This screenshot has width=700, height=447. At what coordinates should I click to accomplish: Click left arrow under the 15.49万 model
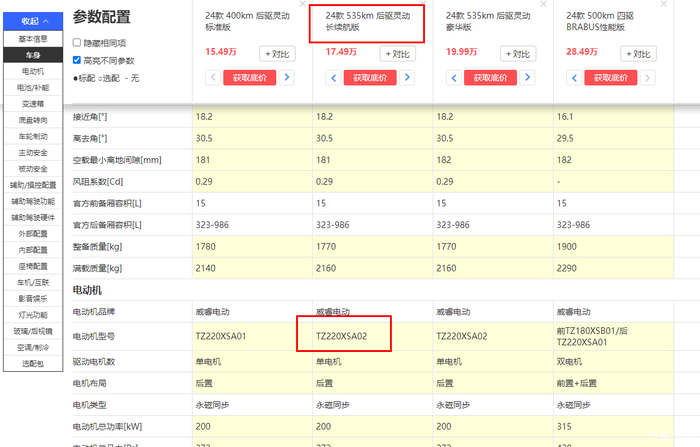point(212,77)
